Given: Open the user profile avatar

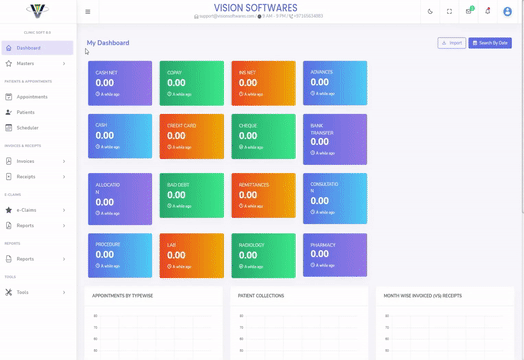Looking at the screenshot, I should point(507,11).
